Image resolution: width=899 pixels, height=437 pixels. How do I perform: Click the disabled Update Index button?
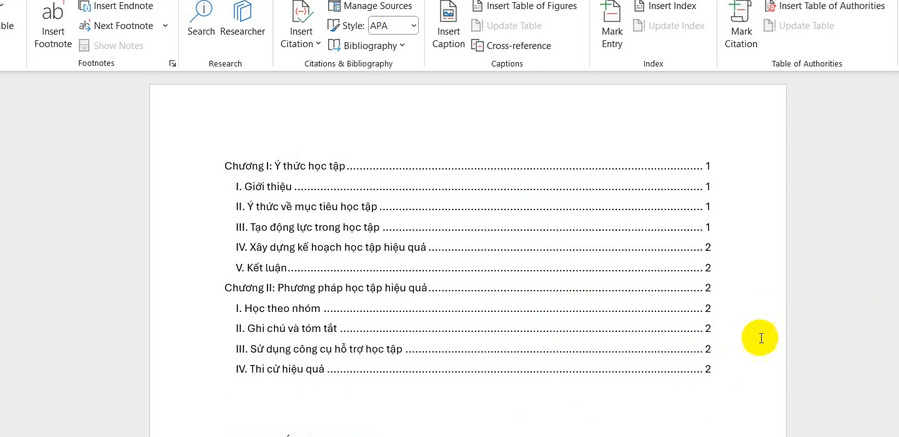[669, 26]
